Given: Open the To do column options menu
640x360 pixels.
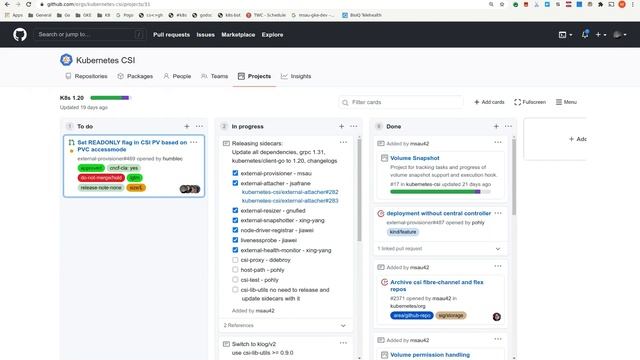Looking at the screenshot, I should click(x=199, y=127).
